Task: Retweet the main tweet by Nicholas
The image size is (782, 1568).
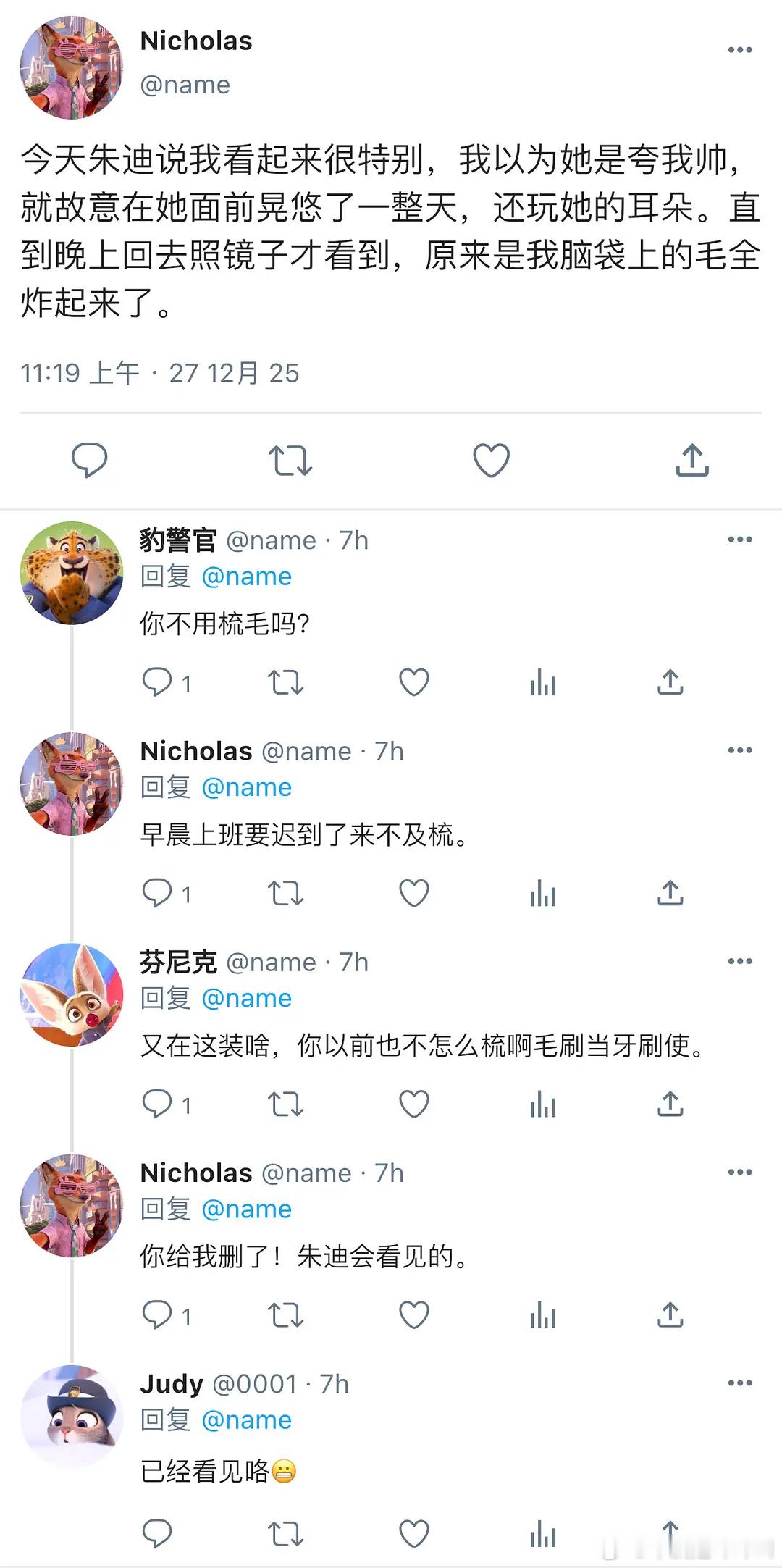Action: pyautogui.click(x=290, y=460)
